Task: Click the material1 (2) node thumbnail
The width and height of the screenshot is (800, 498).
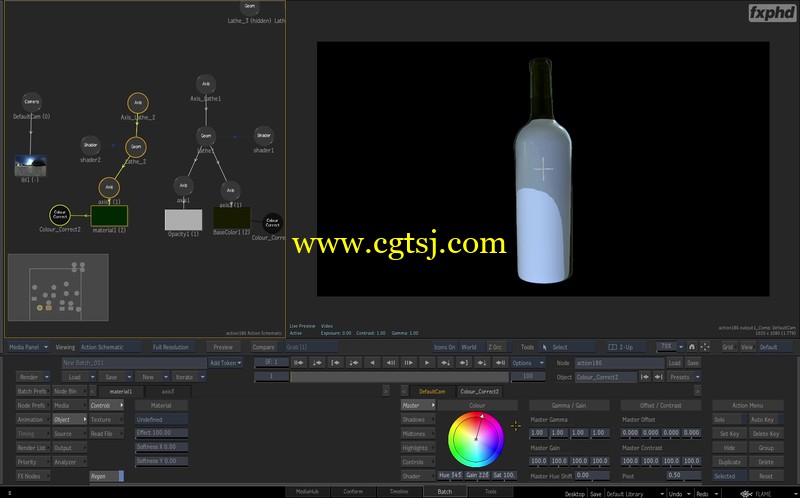Action: point(109,216)
